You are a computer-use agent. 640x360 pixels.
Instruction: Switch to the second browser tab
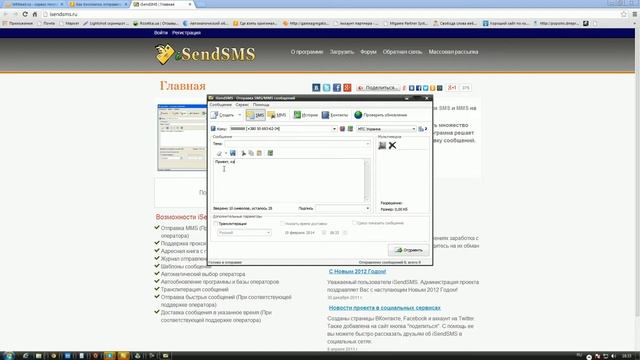coord(98,4)
